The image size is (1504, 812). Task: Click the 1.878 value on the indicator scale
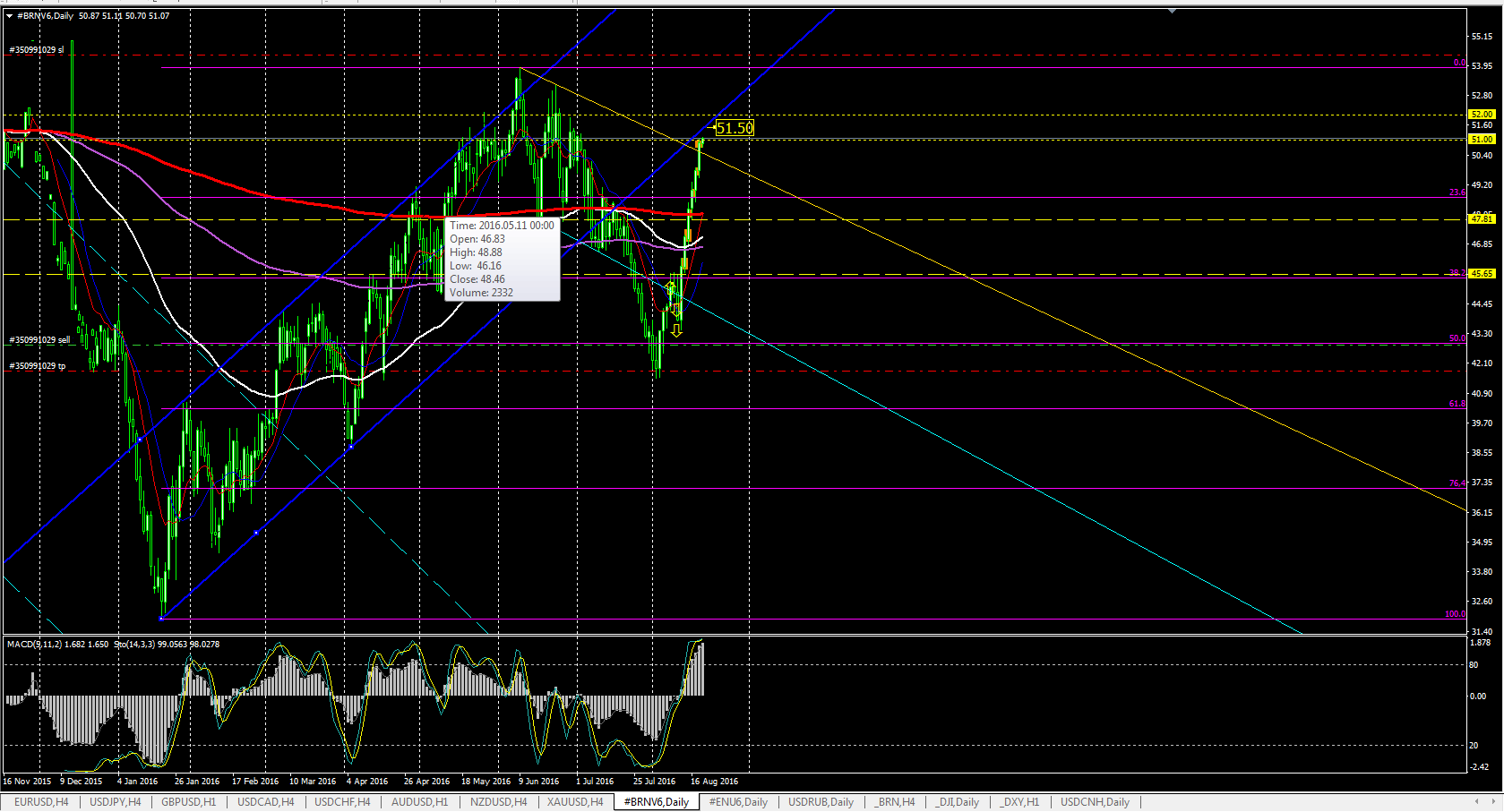(x=1480, y=643)
